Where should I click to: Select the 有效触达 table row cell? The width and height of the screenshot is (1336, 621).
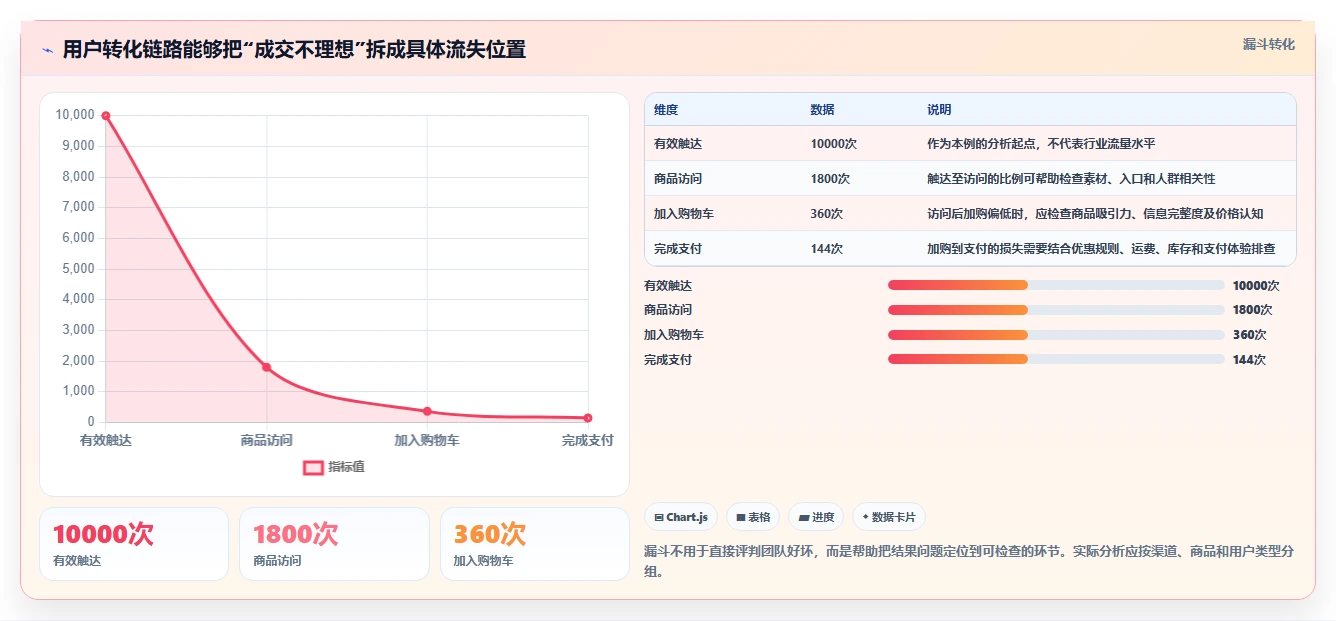678,144
